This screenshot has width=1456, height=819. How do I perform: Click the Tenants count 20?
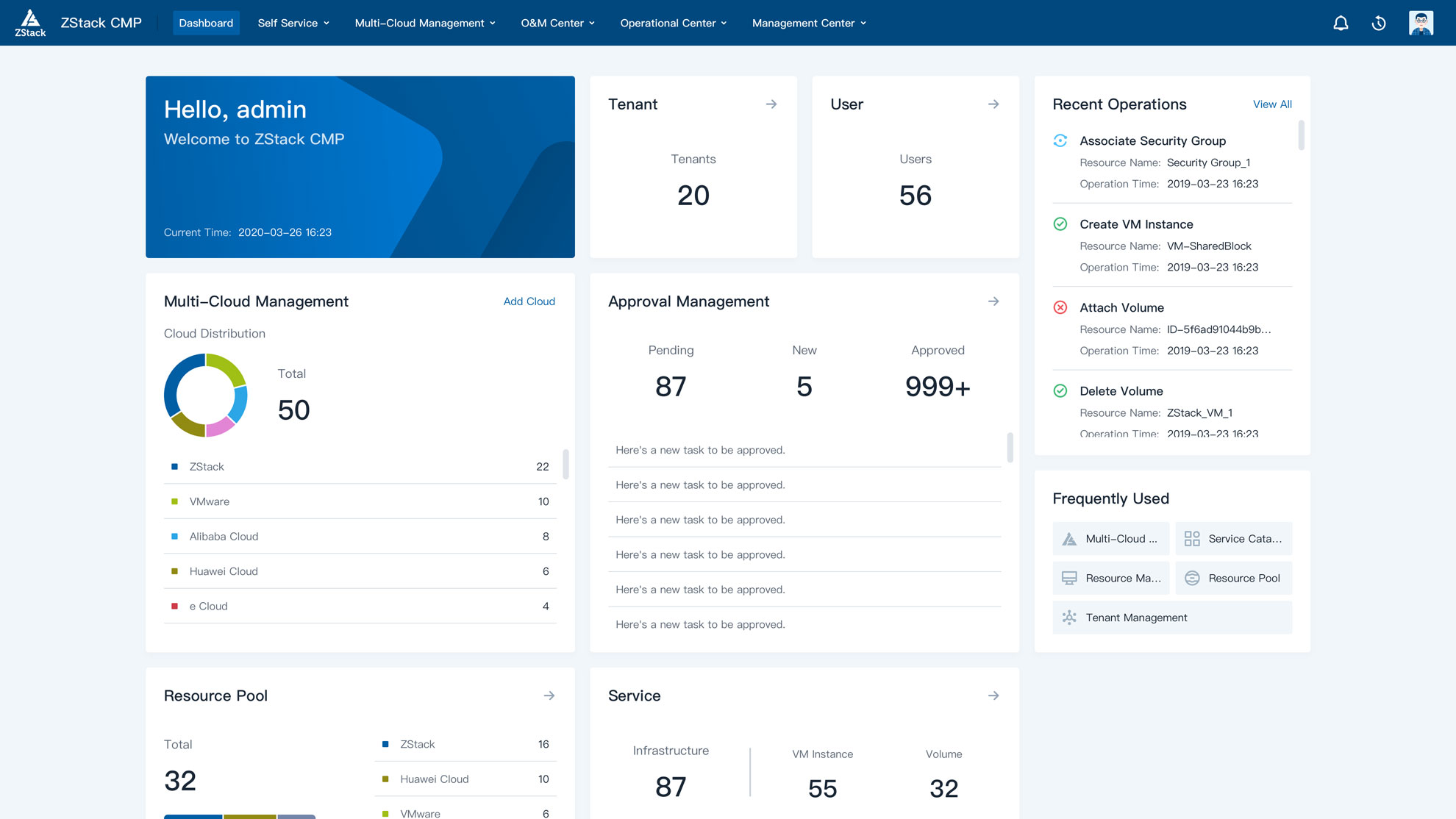[693, 196]
